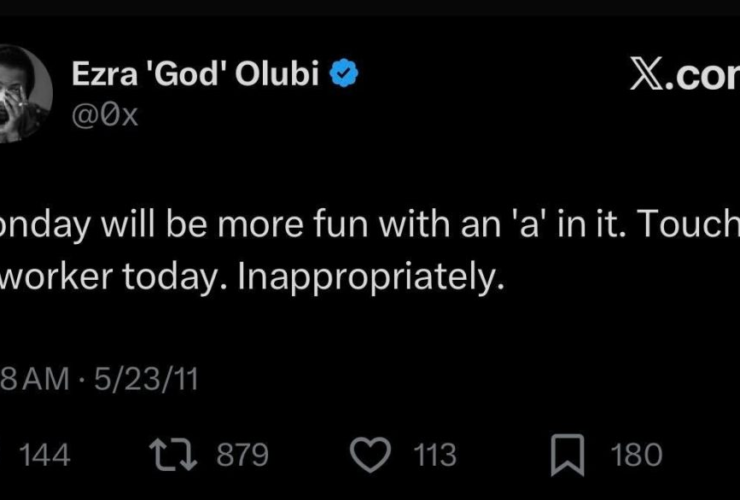
Task: Bookmark the post with the bookmark icon
Action: click(567, 455)
